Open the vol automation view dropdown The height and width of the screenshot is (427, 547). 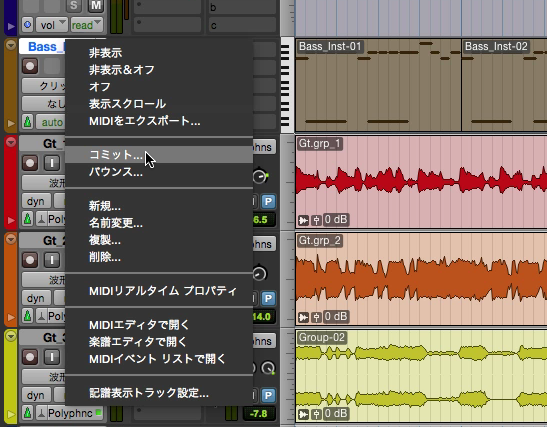point(51,25)
